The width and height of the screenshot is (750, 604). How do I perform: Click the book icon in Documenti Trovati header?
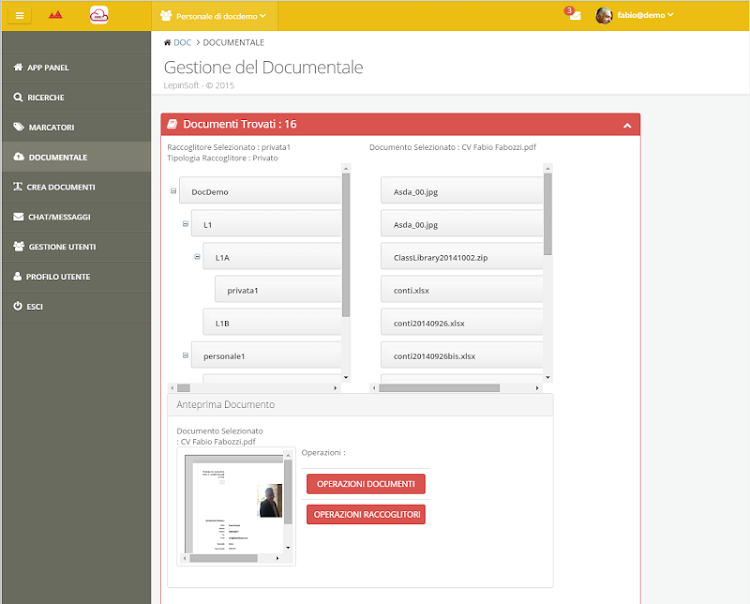(x=172, y=125)
